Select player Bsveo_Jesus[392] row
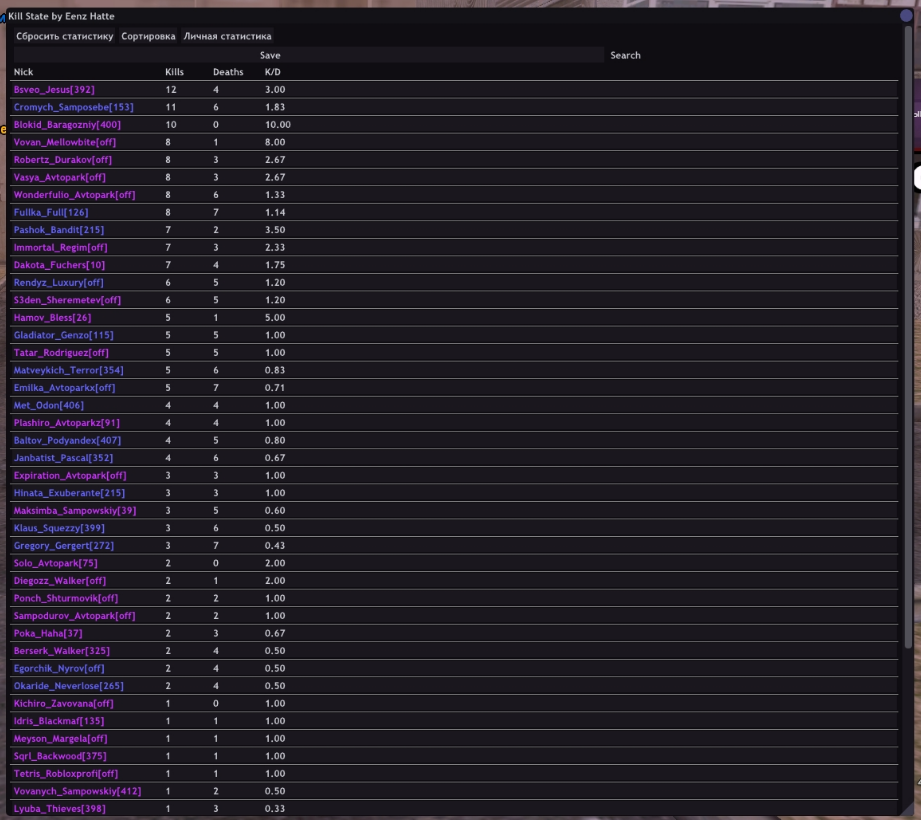921x820 pixels. pos(54,90)
